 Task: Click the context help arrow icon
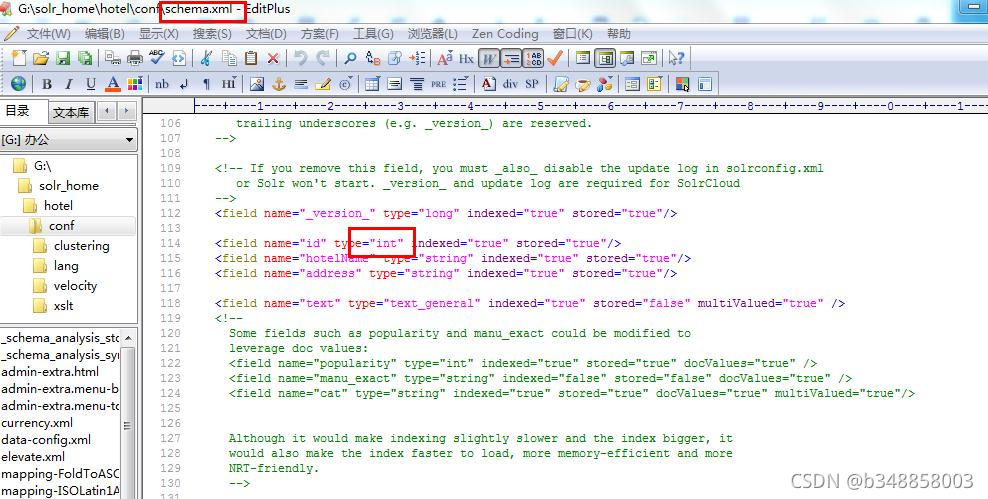(676, 58)
